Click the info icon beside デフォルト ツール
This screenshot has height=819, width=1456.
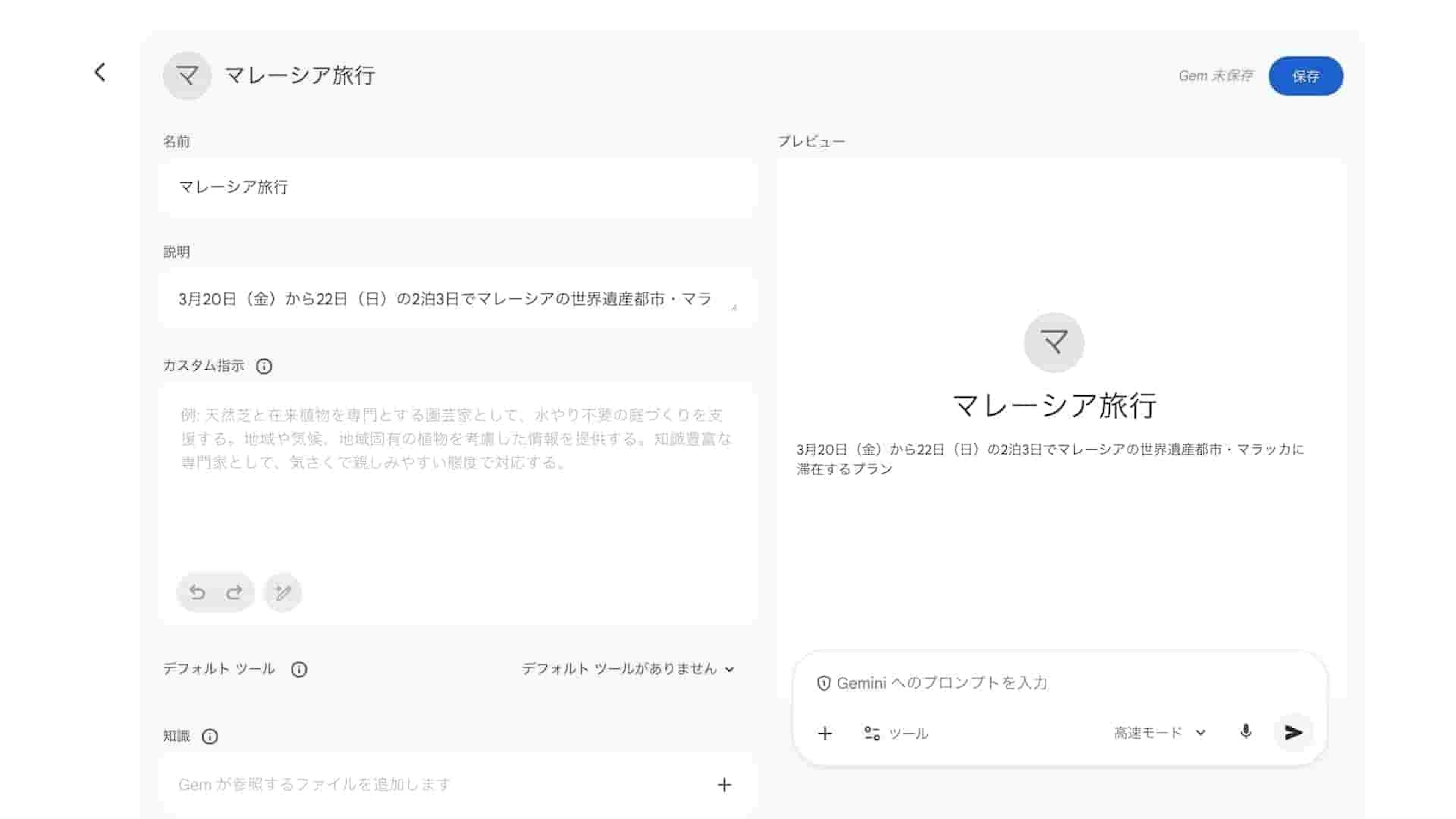pyautogui.click(x=299, y=669)
